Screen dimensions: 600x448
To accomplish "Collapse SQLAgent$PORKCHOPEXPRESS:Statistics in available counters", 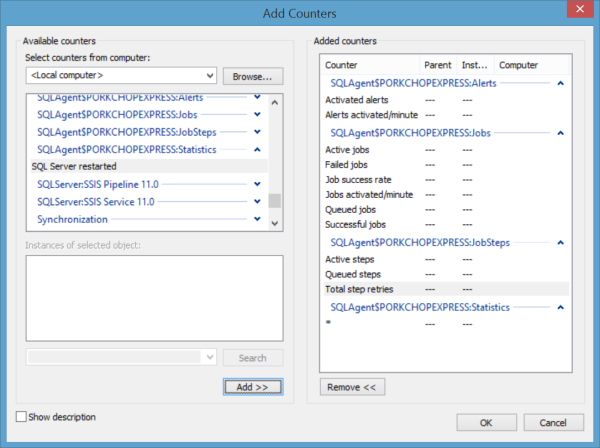I will click(257, 150).
